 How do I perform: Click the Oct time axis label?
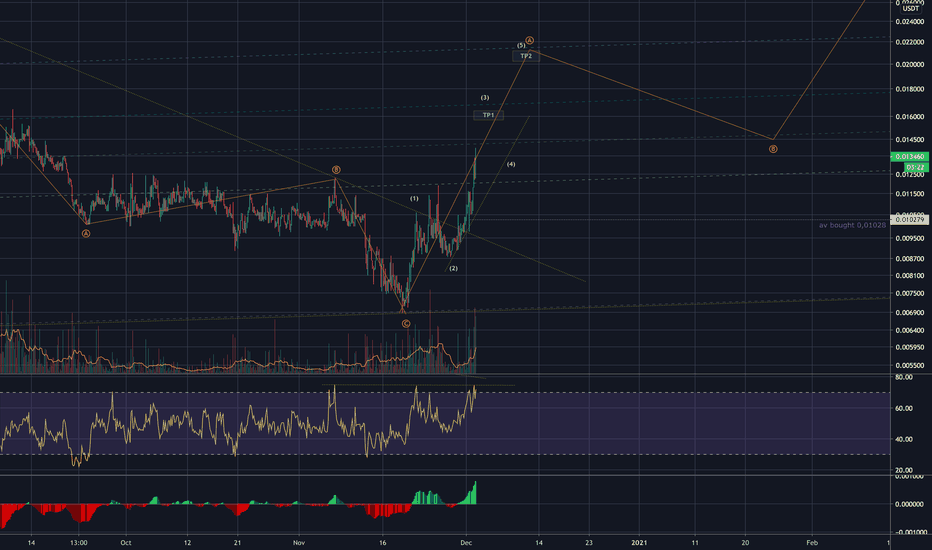tap(125, 543)
